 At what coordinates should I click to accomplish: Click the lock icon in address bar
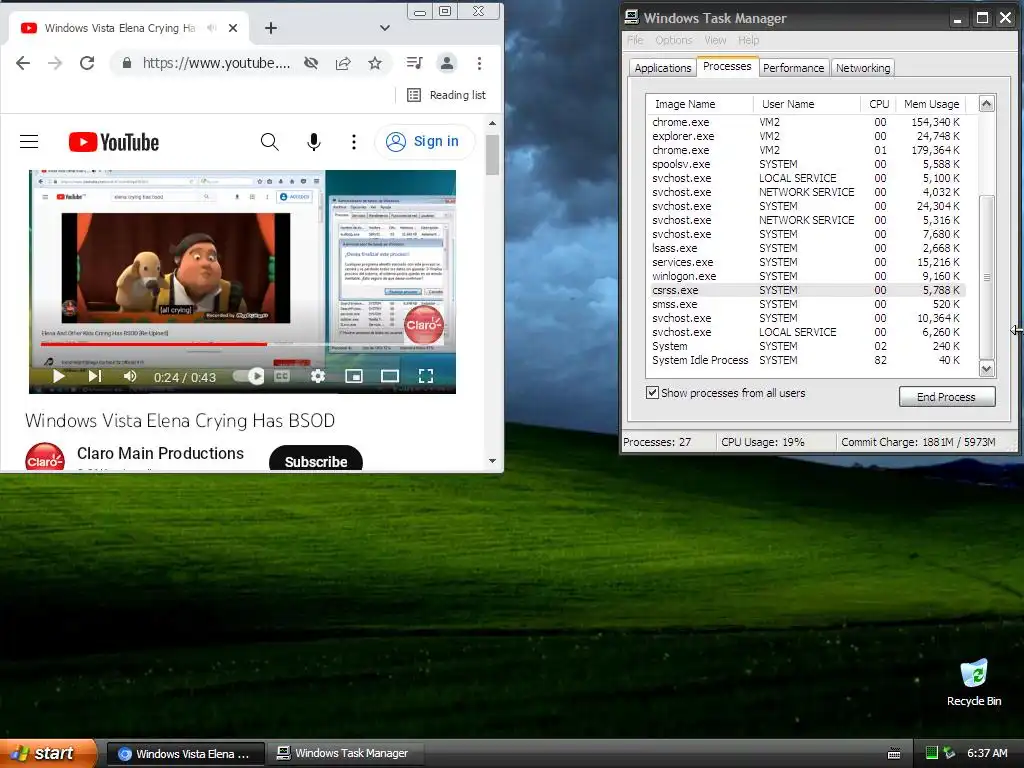[x=127, y=63]
